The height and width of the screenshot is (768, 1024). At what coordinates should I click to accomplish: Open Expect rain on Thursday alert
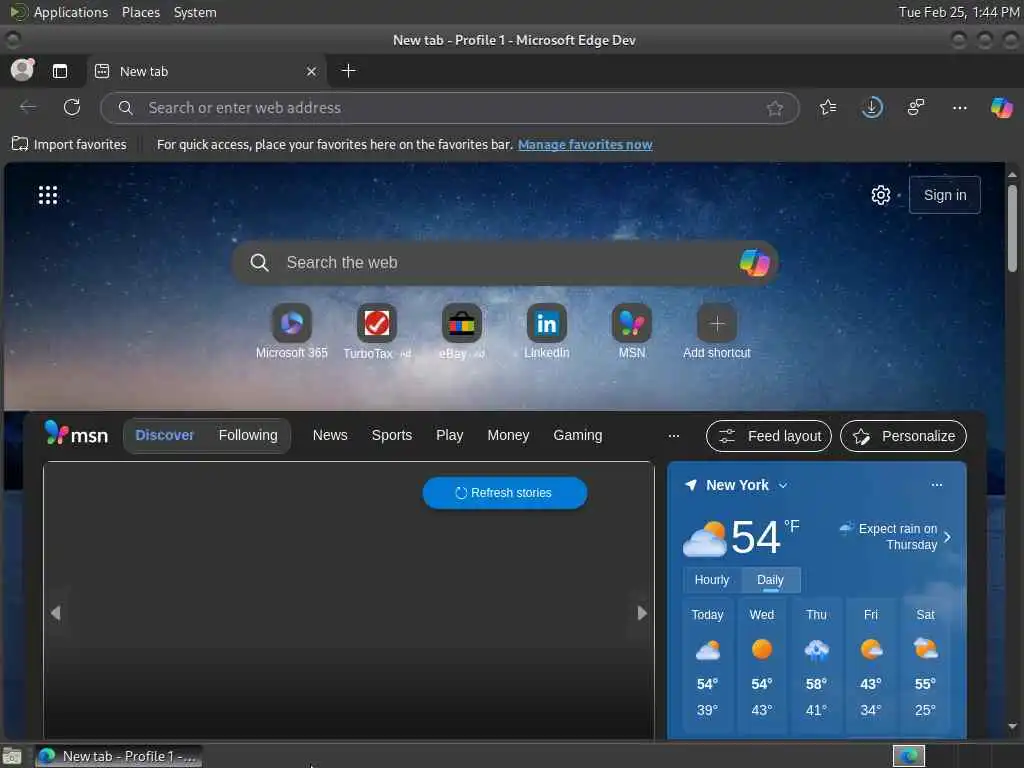(x=895, y=536)
